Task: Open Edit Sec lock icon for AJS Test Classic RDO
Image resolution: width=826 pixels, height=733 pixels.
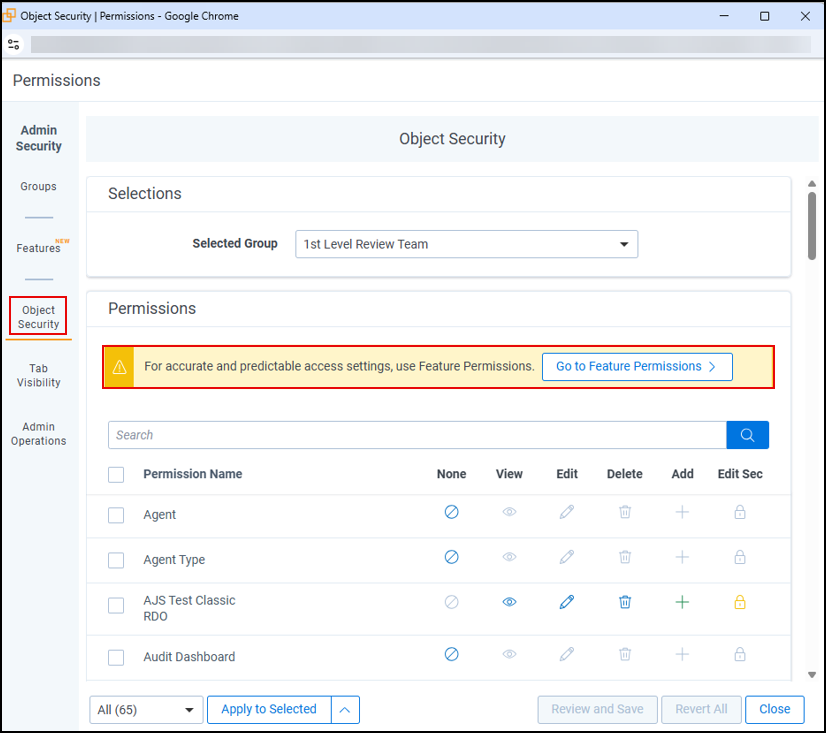Action: (x=739, y=601)
